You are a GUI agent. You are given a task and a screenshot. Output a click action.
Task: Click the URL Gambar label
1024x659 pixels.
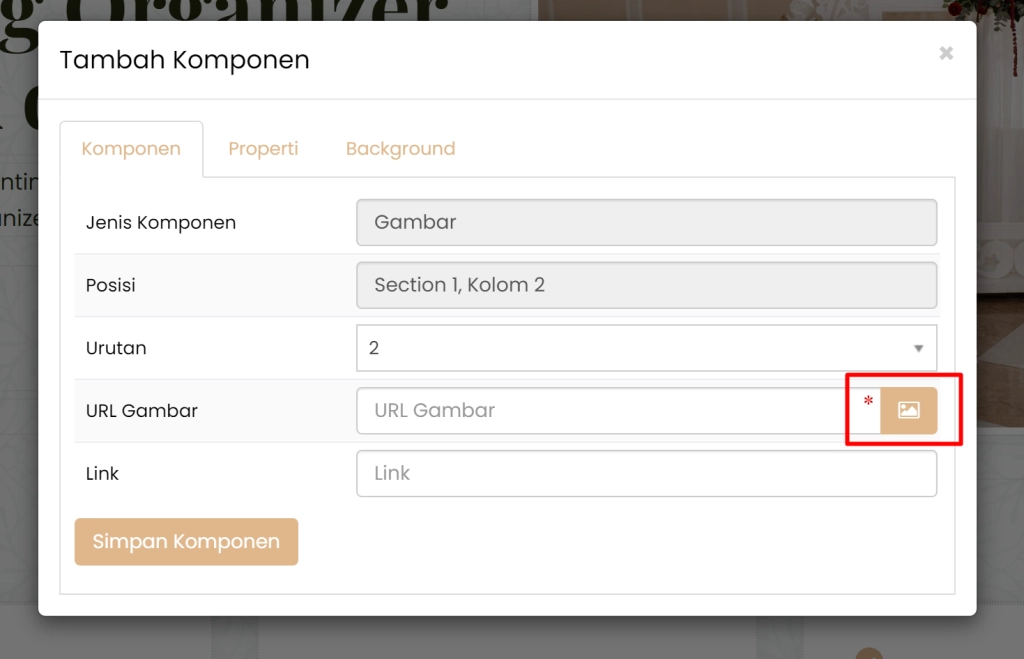click(142, 411)
